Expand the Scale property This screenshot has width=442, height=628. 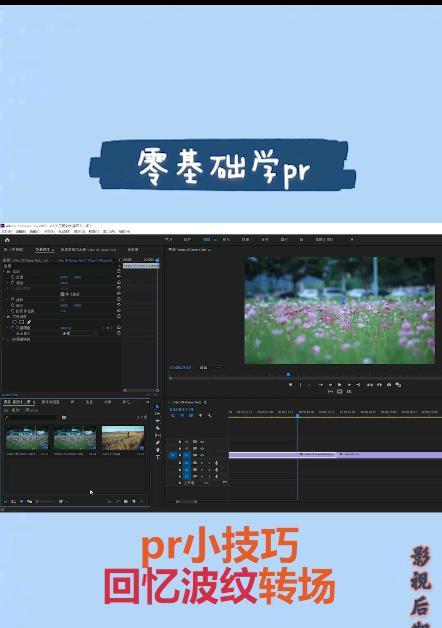click(x=8, y=282)
